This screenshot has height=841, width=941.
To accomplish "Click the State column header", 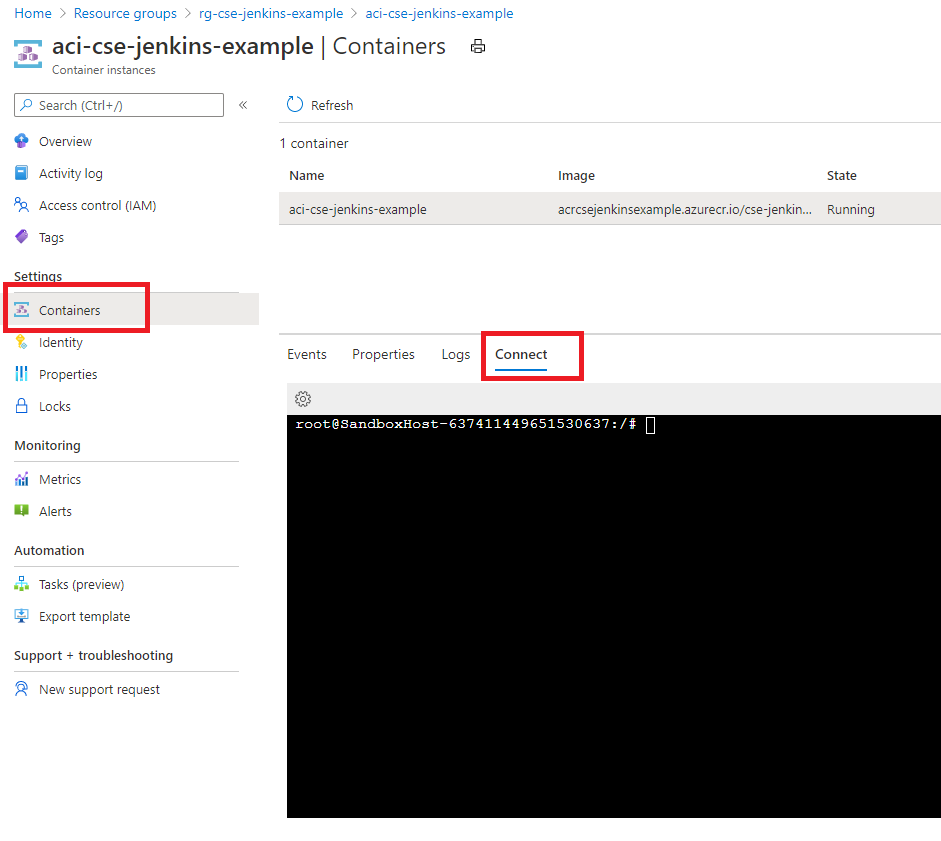I will pyautogui.click(x=841, y=175).
